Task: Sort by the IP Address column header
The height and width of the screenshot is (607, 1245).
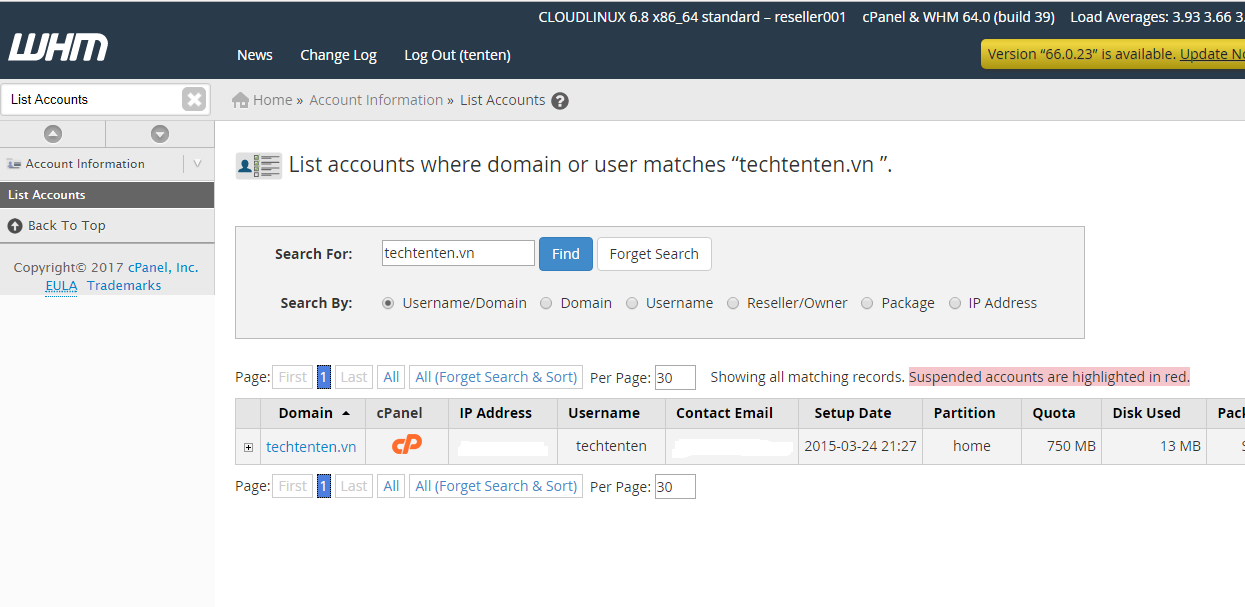Action: 496,413
